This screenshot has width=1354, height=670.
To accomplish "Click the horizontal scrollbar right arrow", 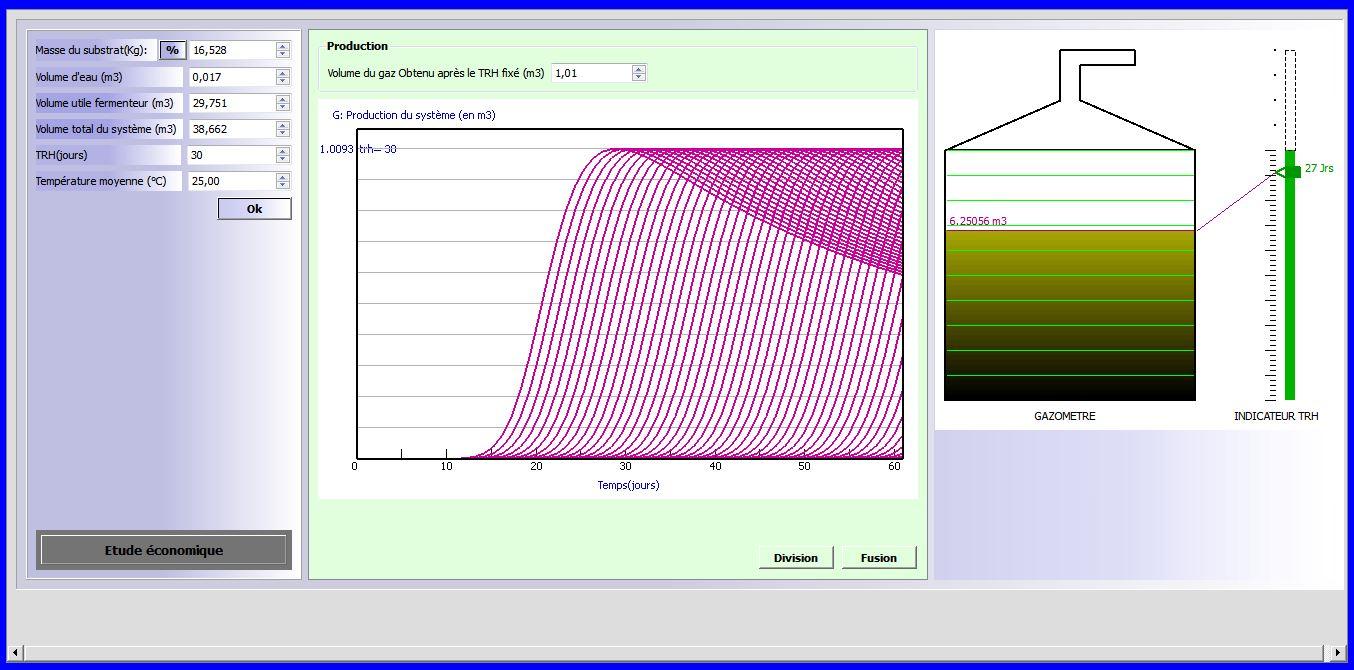I will (x=1339, y=652).
